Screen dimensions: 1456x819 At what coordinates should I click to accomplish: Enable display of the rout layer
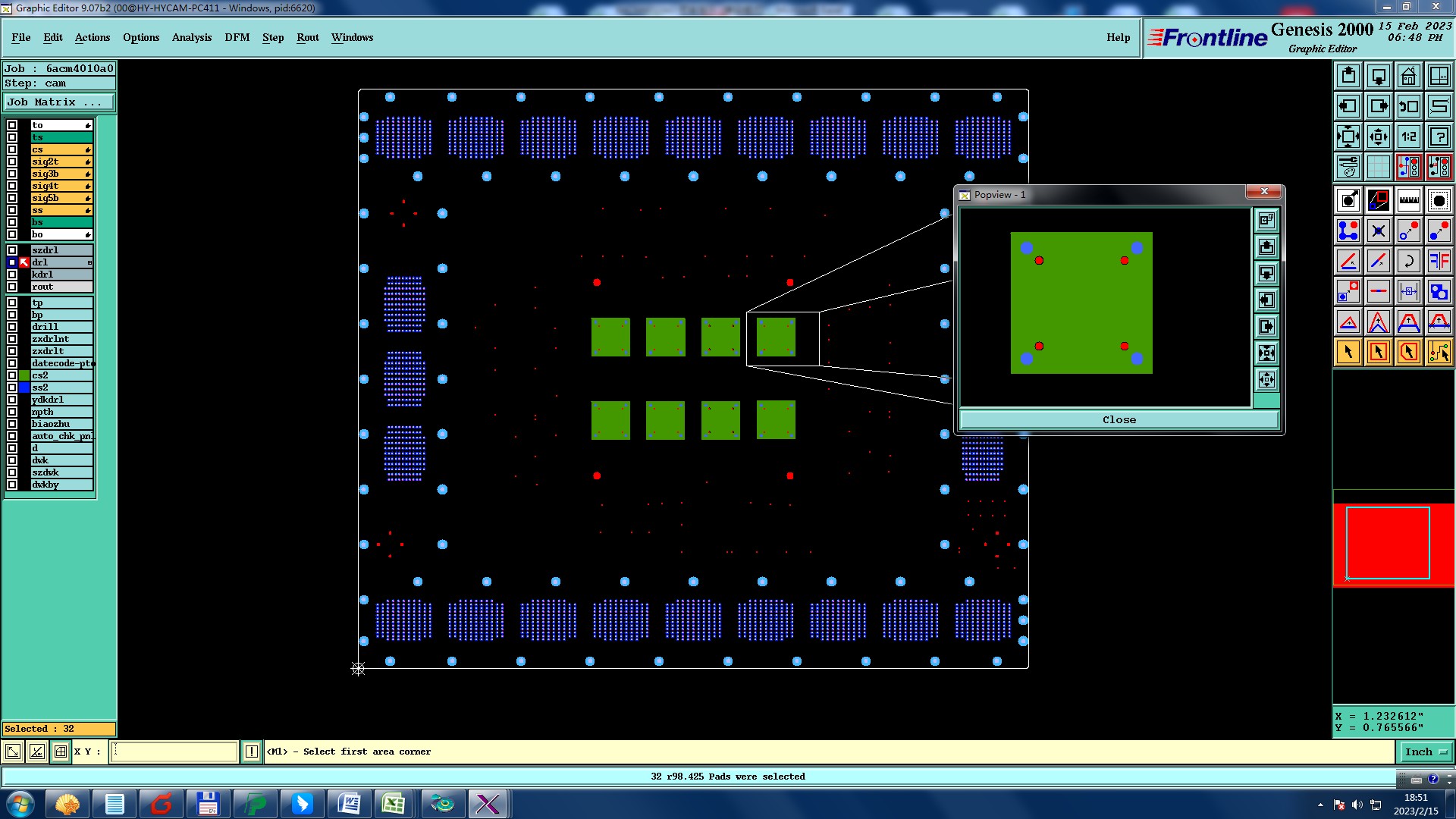coord(12,287)
